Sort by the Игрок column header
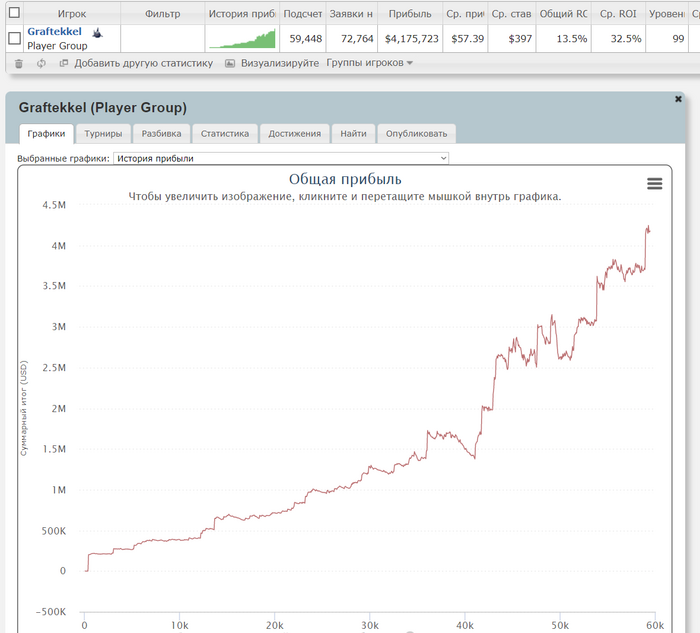The width and height of the screenshot is (700, 633). (x=72, y=14)
